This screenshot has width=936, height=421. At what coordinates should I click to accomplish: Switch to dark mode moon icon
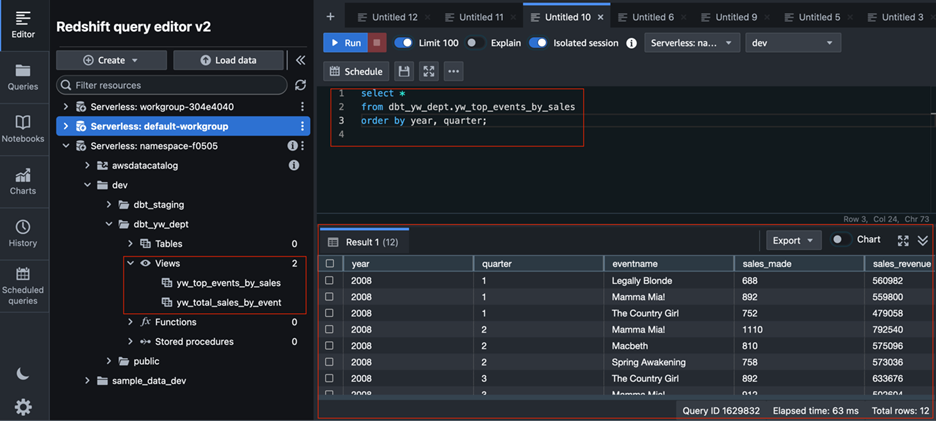[23, 373]
